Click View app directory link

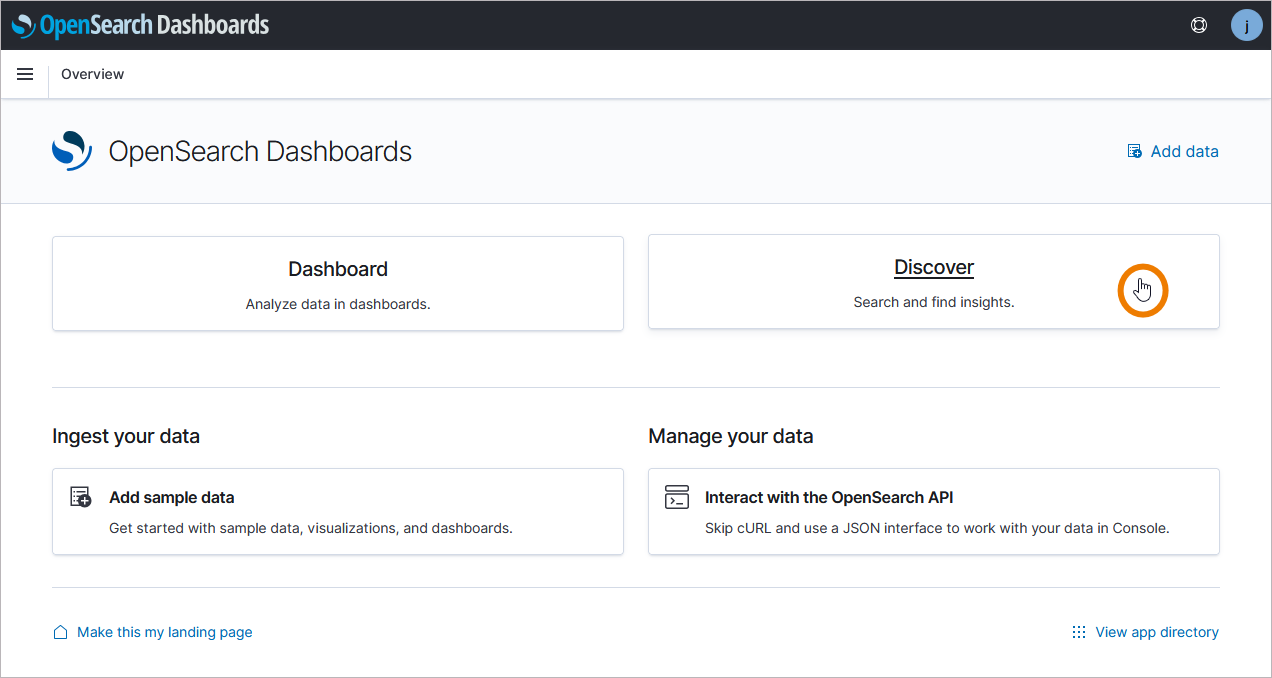tap(1156, 632)
